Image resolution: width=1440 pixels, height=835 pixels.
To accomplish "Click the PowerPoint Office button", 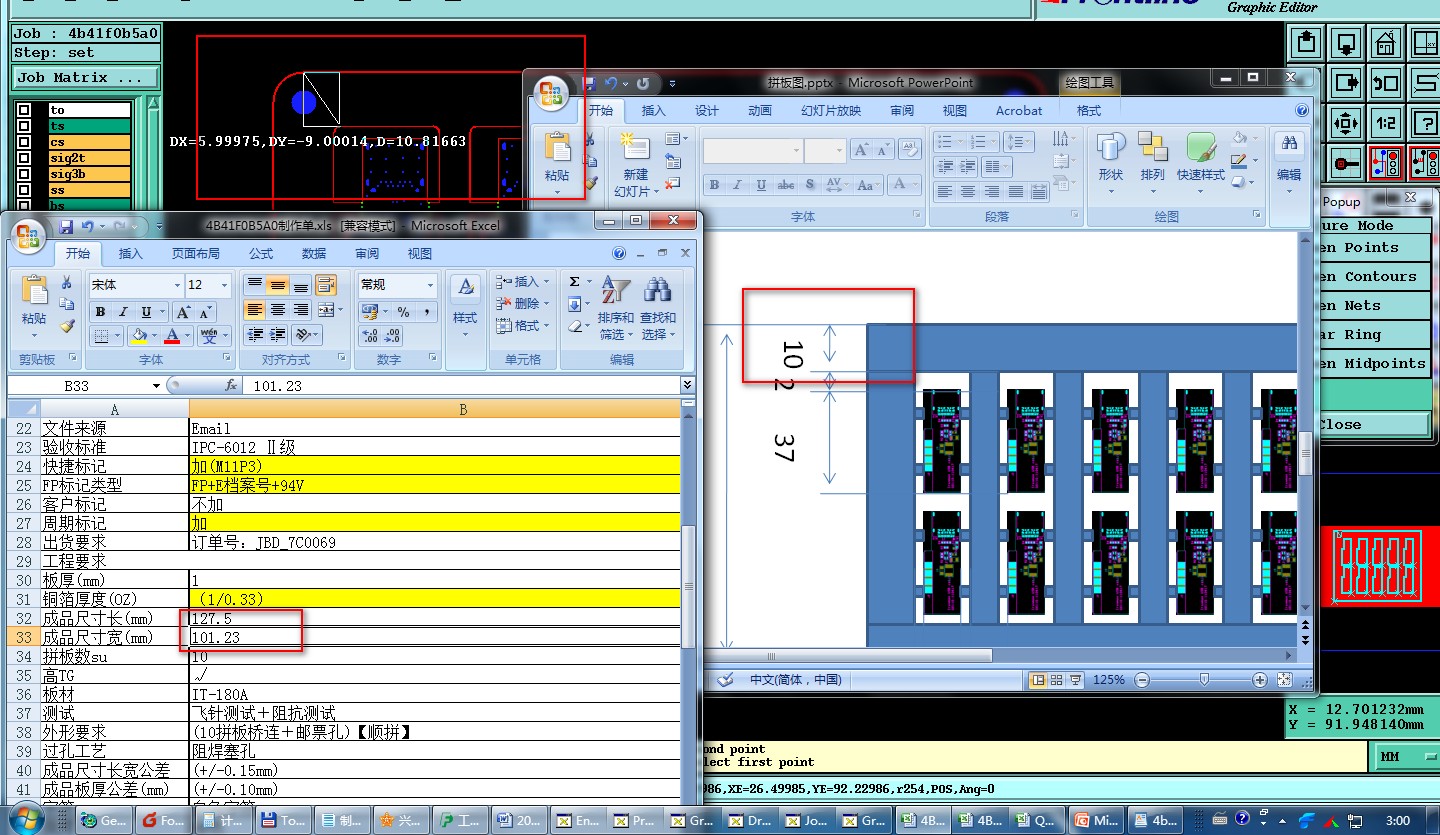I will pyautogui.click(x=551, y=93).
